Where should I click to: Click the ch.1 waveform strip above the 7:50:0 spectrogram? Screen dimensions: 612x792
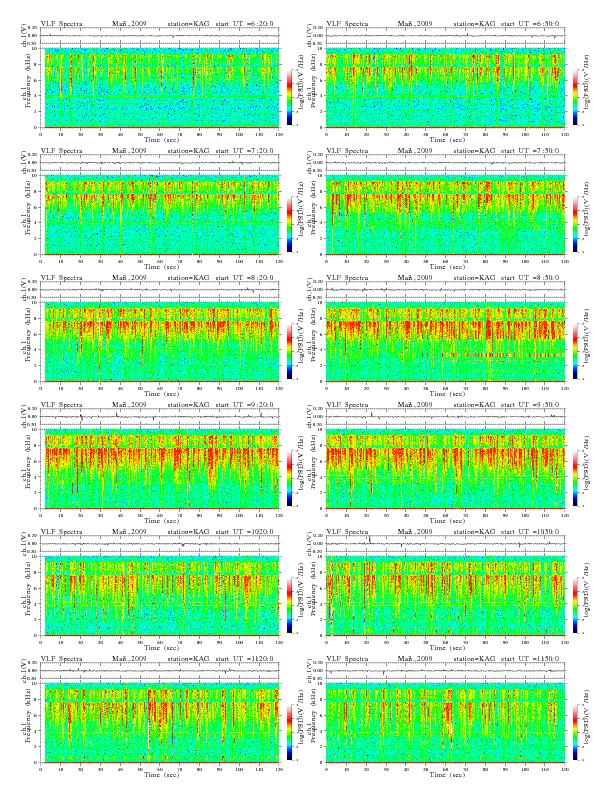[x=446, y=163]
